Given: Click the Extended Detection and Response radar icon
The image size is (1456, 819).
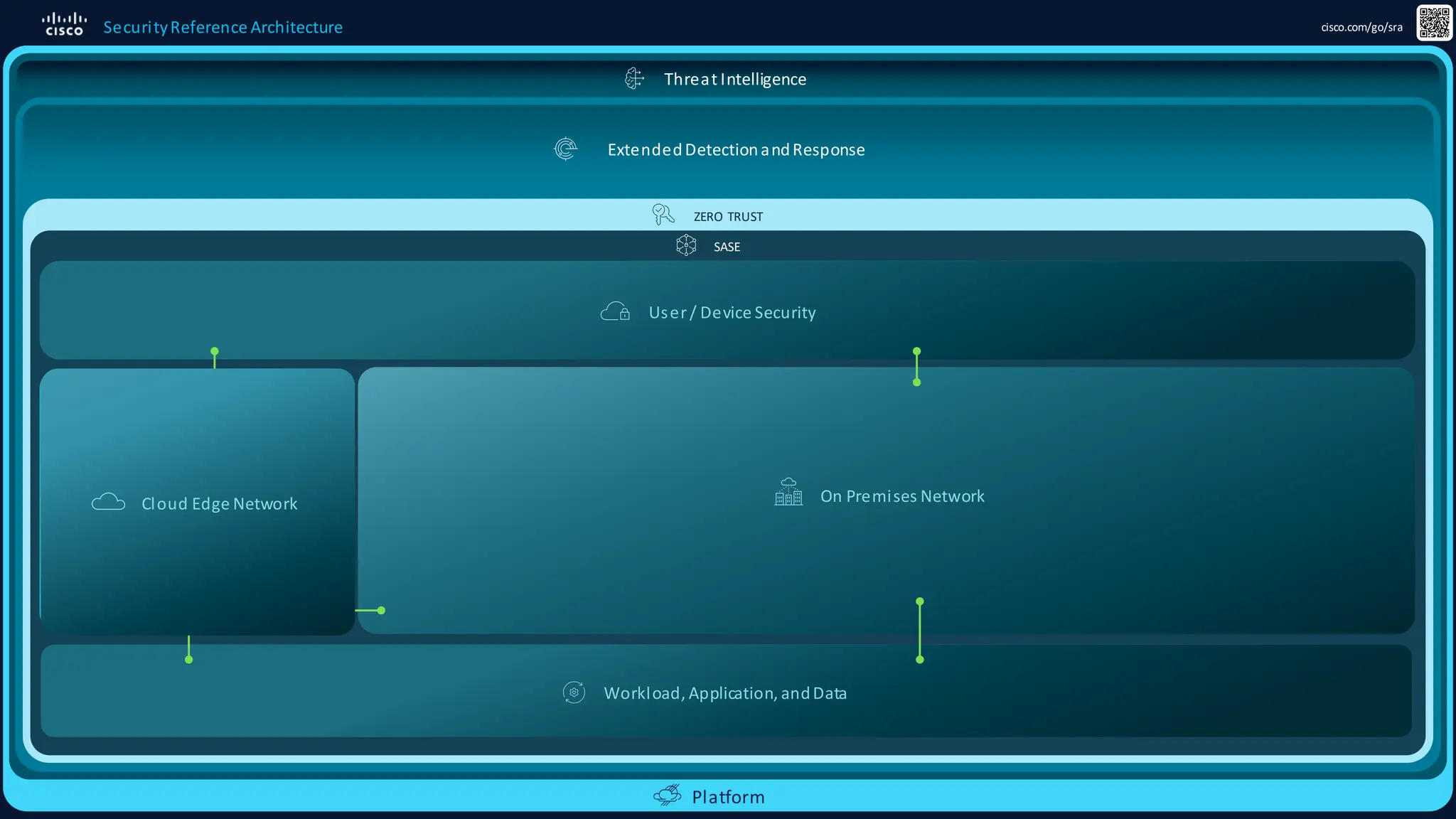Looking at the screenshot, I should [x=565, y=149].
